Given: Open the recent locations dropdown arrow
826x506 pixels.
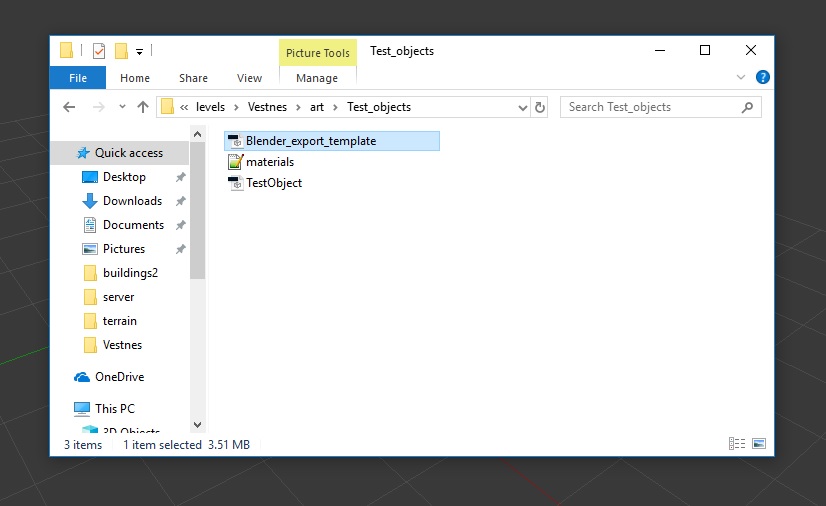Looking at the screenshot, I should click(x=122, y=107).
